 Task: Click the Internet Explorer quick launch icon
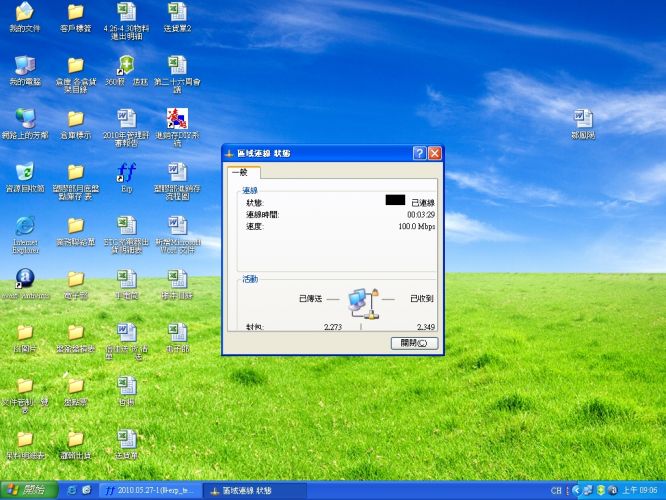coord(72,490)
